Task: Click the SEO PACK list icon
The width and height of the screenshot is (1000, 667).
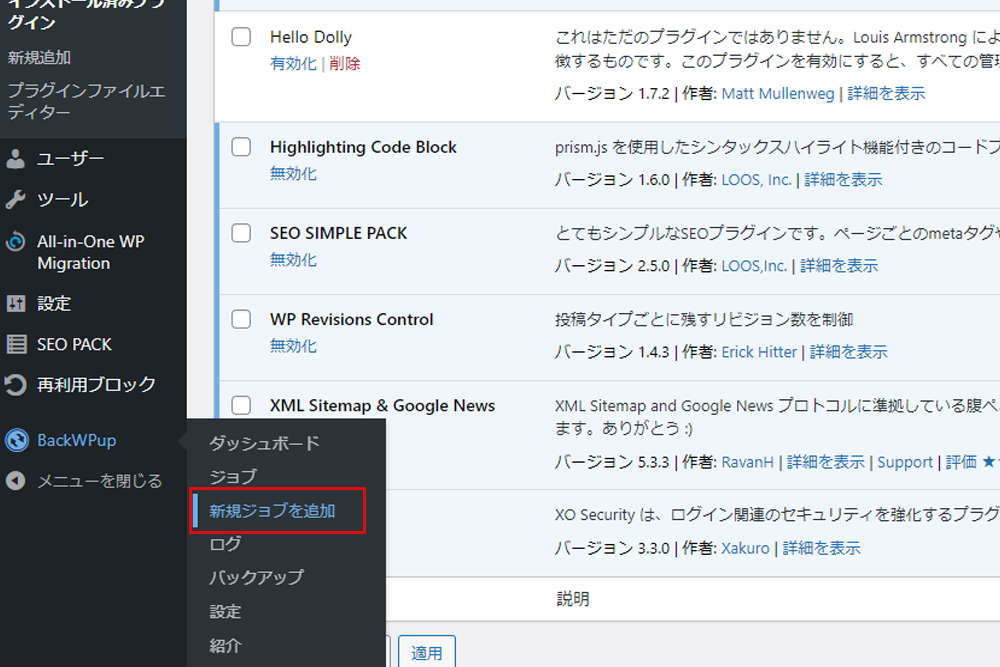Action: tap(16, 344)
